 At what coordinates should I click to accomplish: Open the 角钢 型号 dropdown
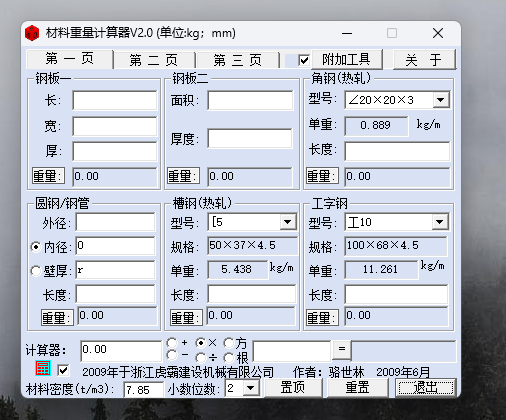coord(441,100)
